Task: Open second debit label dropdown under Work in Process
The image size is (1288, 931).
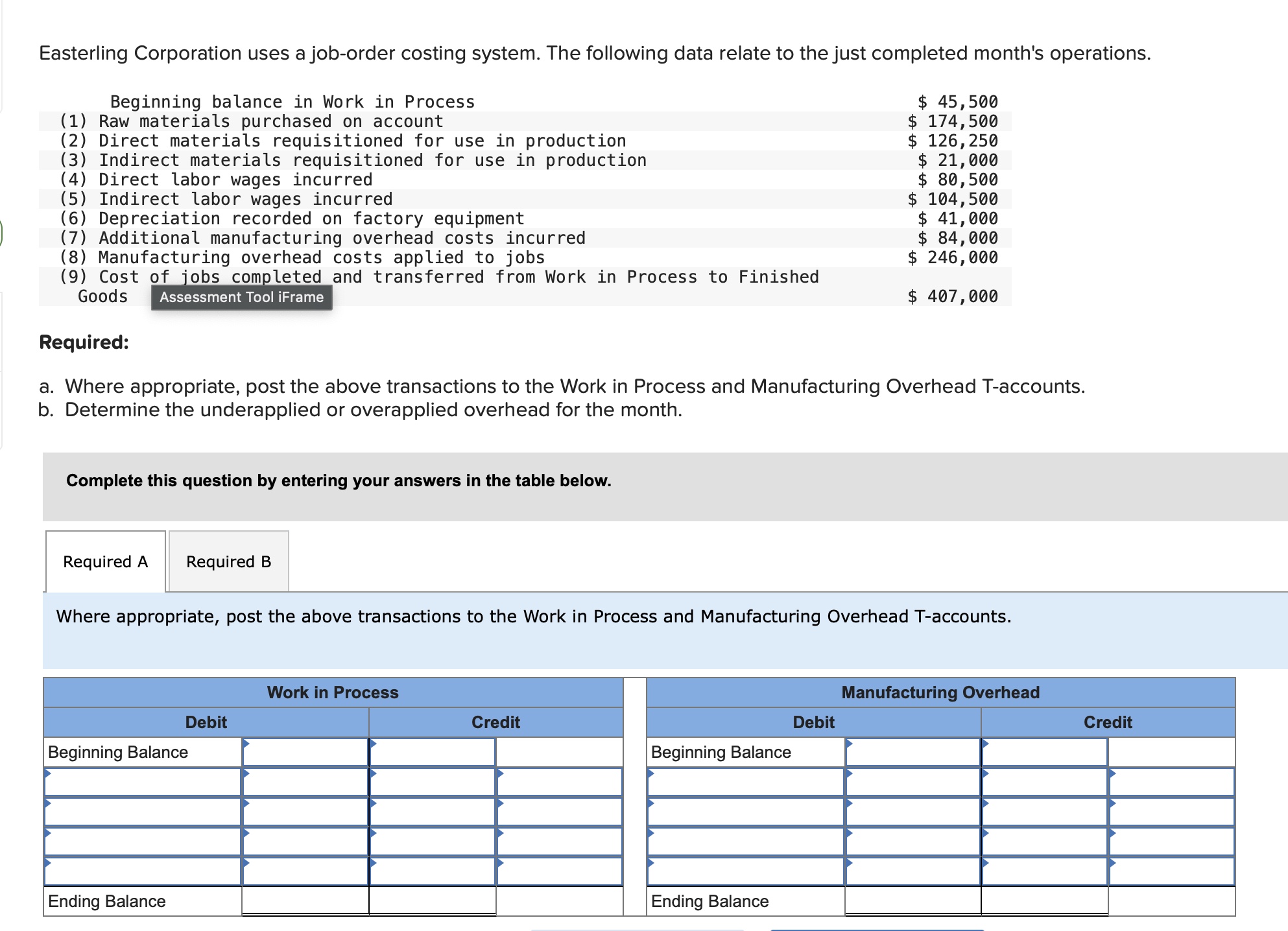Action: click(143, 812)
